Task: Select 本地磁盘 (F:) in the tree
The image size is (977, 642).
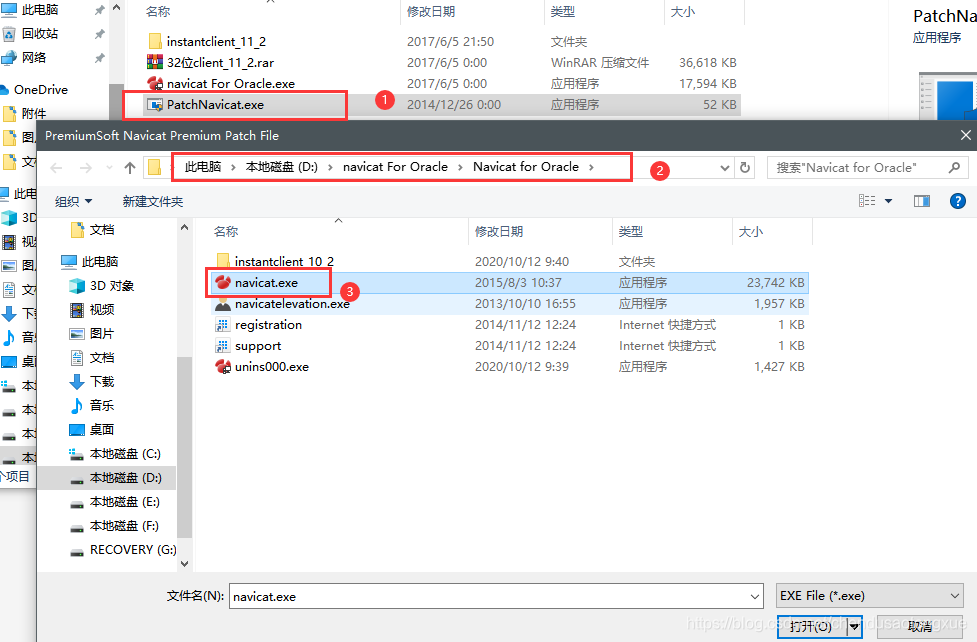Action: click(x=124, y=526)
